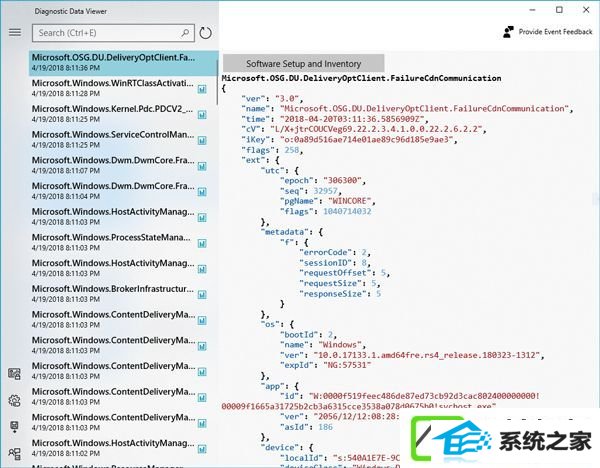Screen dimensions: 600x468
Task: Click sampling icon on 8:11:04 PM DwmCore row
Action: 202,192
